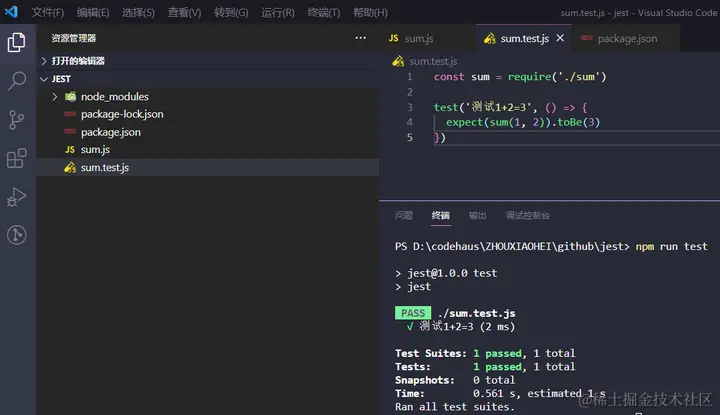Open the Extensions view in the activity bar
This screenshot has height=415, width=720.
pos(17,158)
